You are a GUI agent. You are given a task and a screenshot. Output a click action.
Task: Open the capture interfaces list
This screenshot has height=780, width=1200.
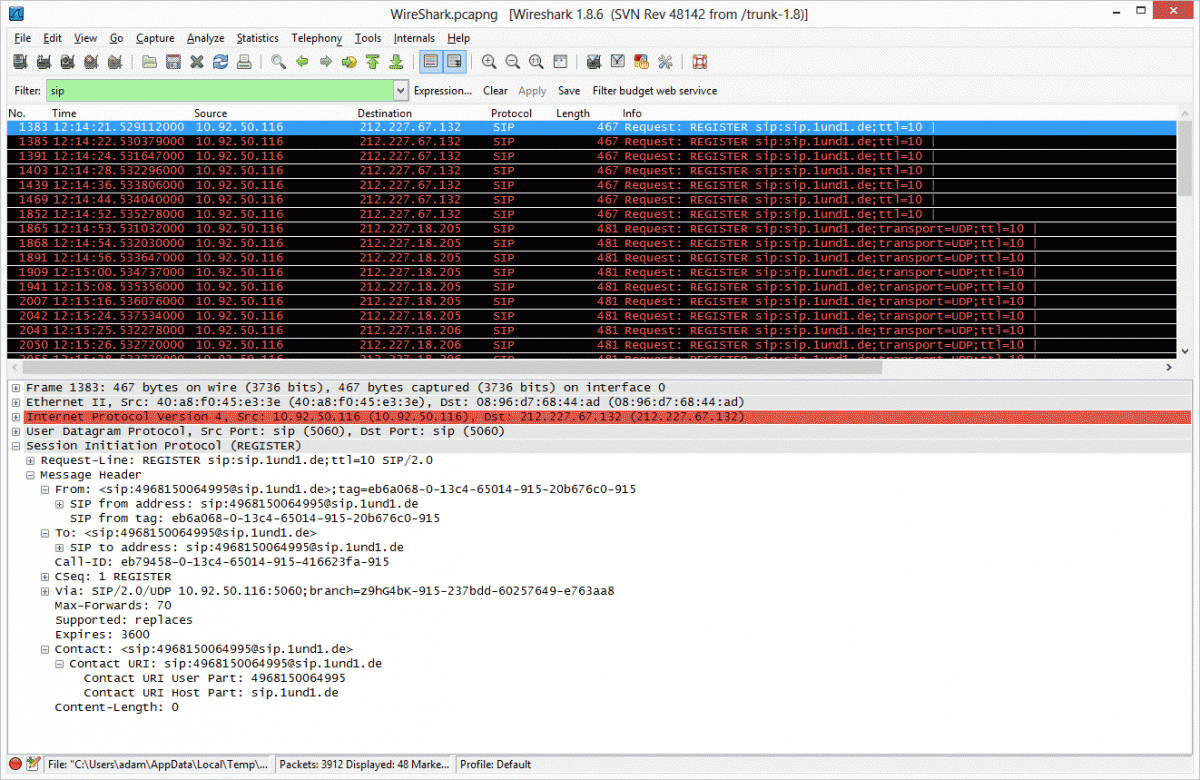coord(19,62)
